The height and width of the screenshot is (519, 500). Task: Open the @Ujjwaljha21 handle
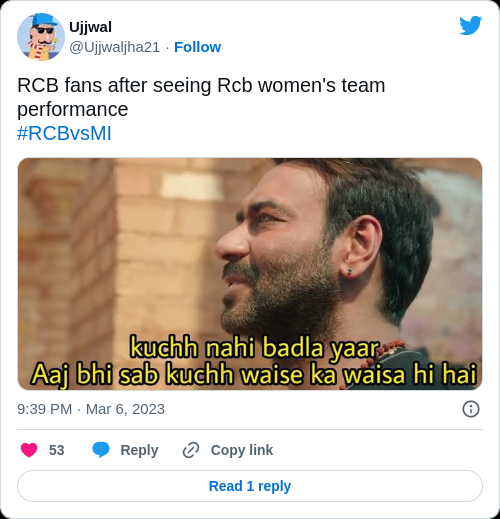click(115, 47)
